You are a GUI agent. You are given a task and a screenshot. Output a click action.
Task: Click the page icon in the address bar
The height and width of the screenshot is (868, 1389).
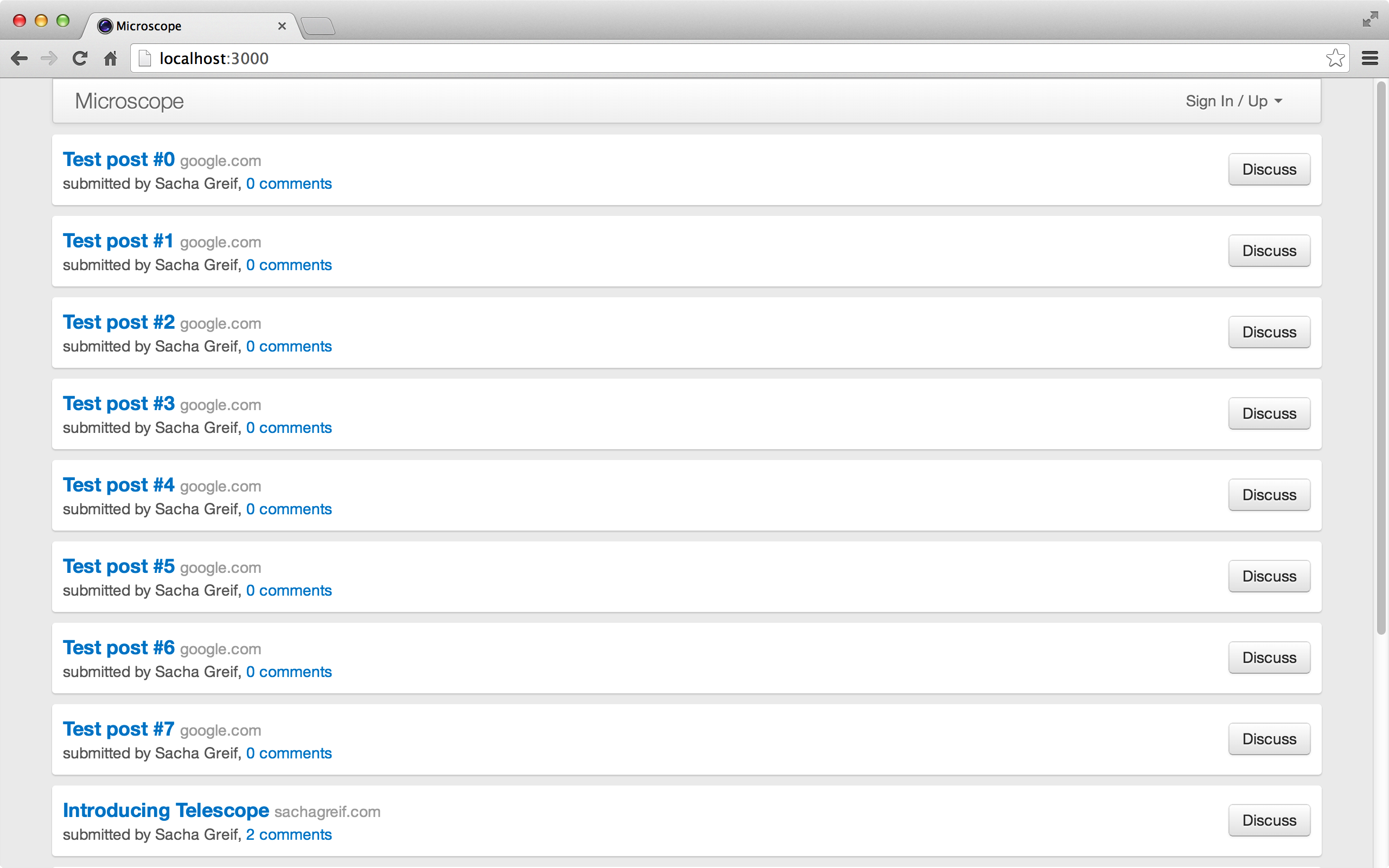pos(145,59)
